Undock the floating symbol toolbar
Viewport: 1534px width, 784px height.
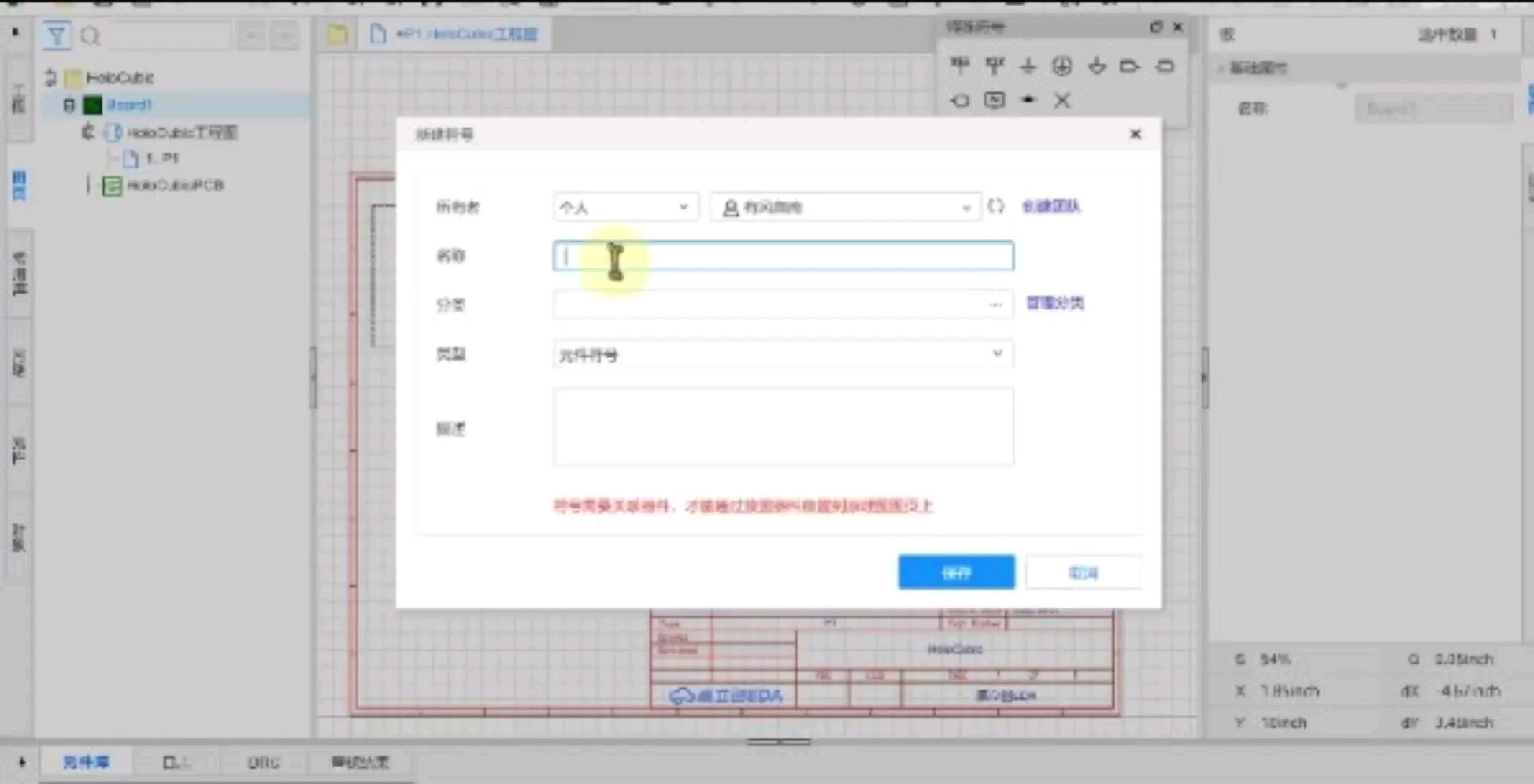click(x=1156, y=27)
